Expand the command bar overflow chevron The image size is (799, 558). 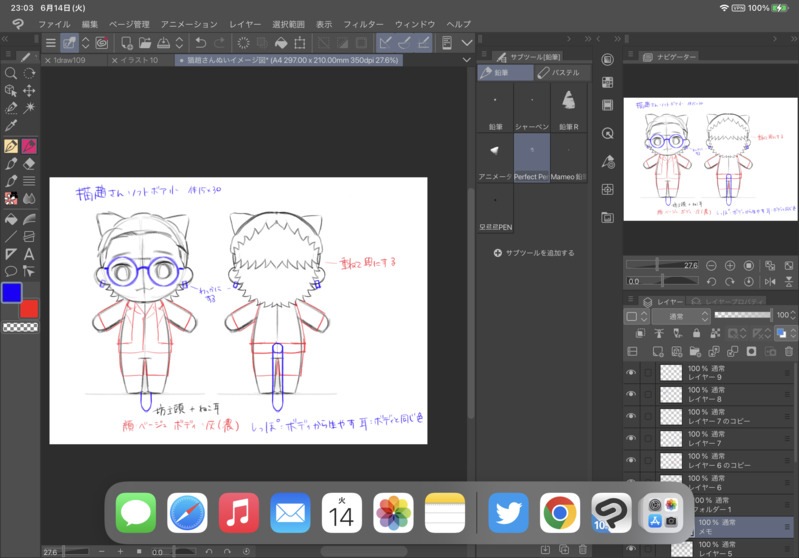[465, 43]
